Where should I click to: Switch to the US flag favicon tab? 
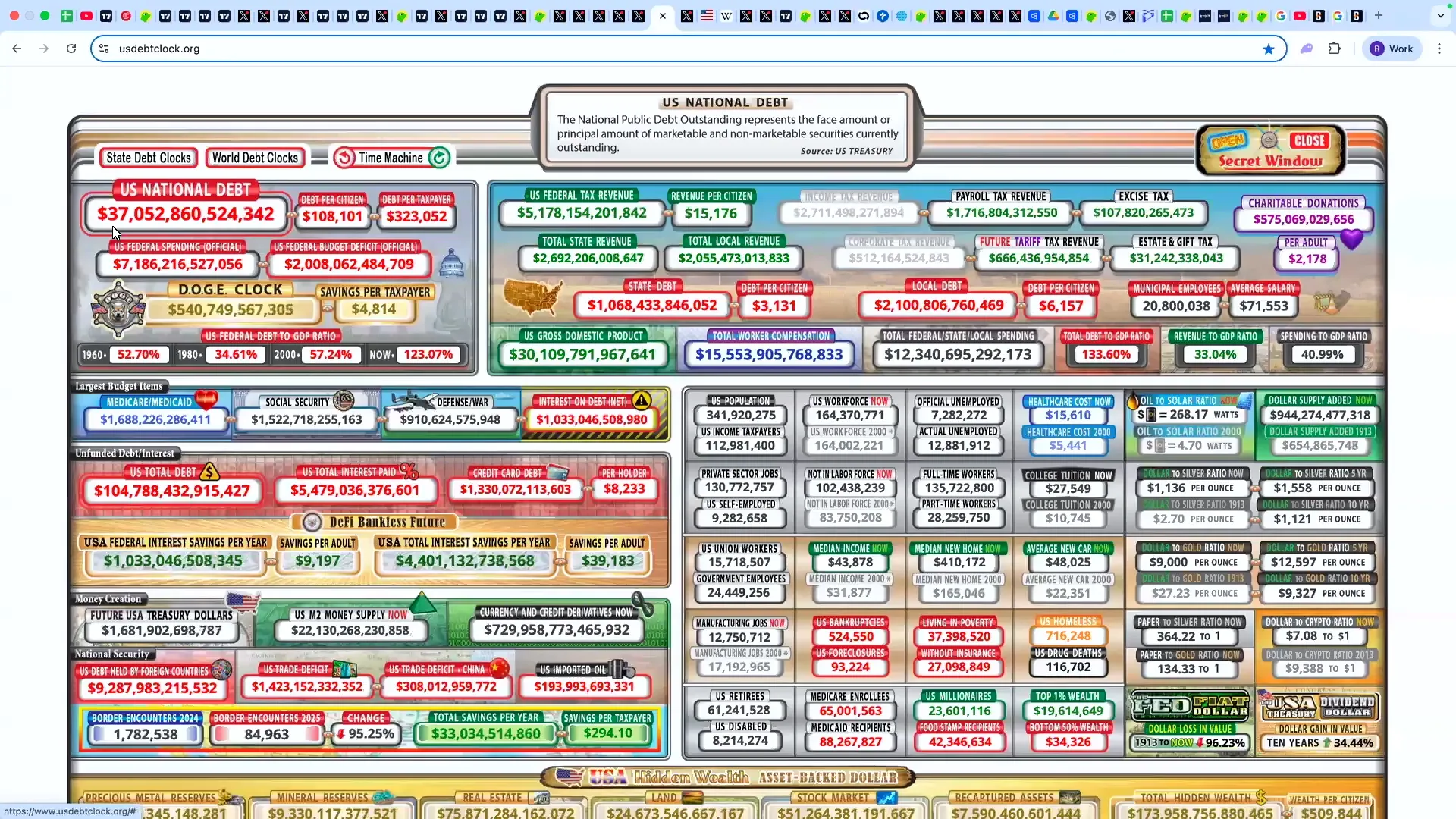(x=707, y=15)
